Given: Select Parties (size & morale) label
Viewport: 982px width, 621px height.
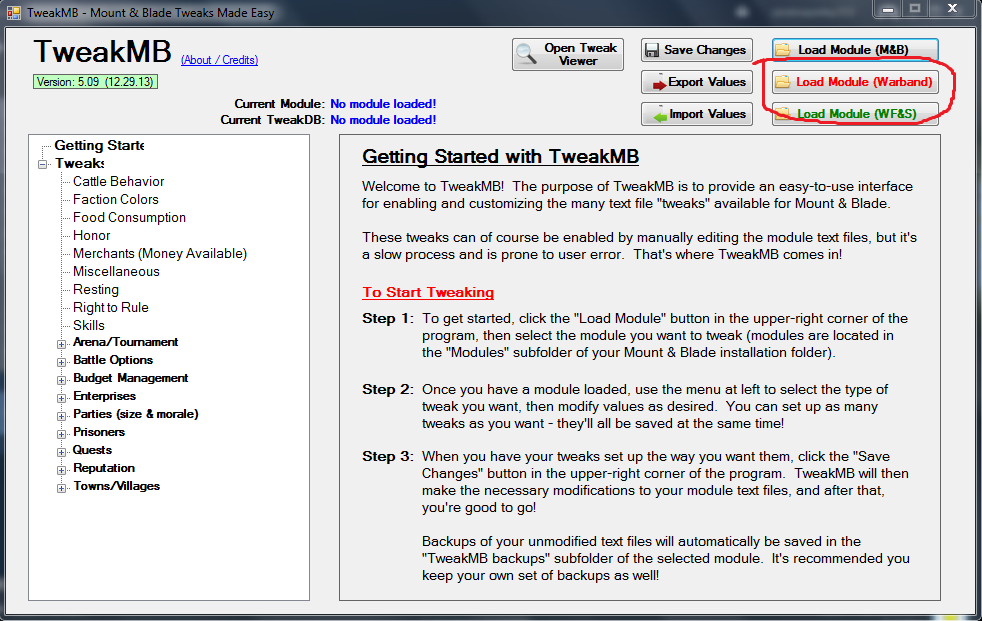Looking at the screenshot, I should click(135, 414).
